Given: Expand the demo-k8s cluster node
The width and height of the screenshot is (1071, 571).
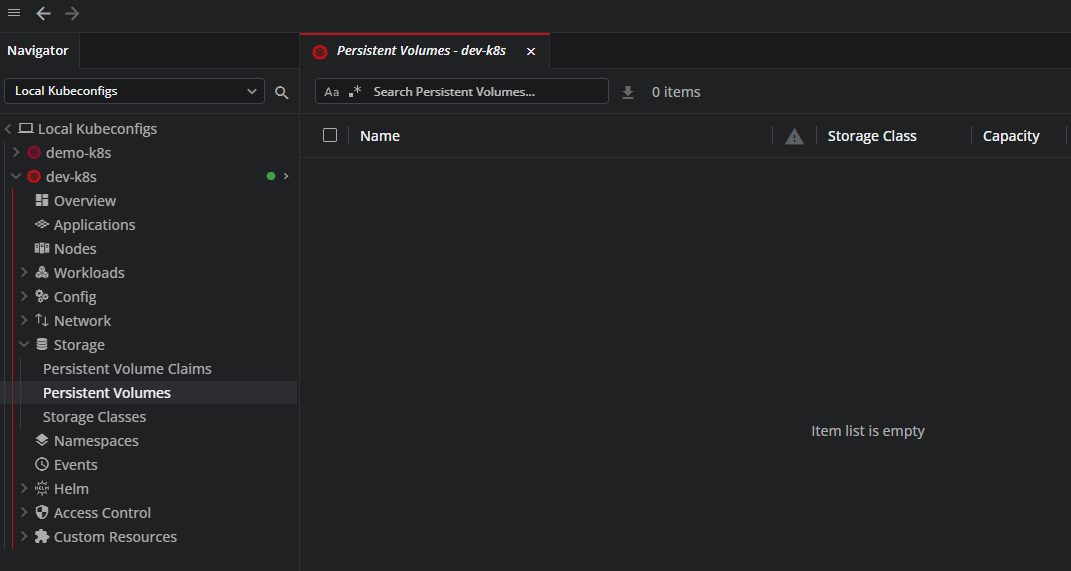Looking at the screenshot, I should pyautogui.click(x=15, y=153).
